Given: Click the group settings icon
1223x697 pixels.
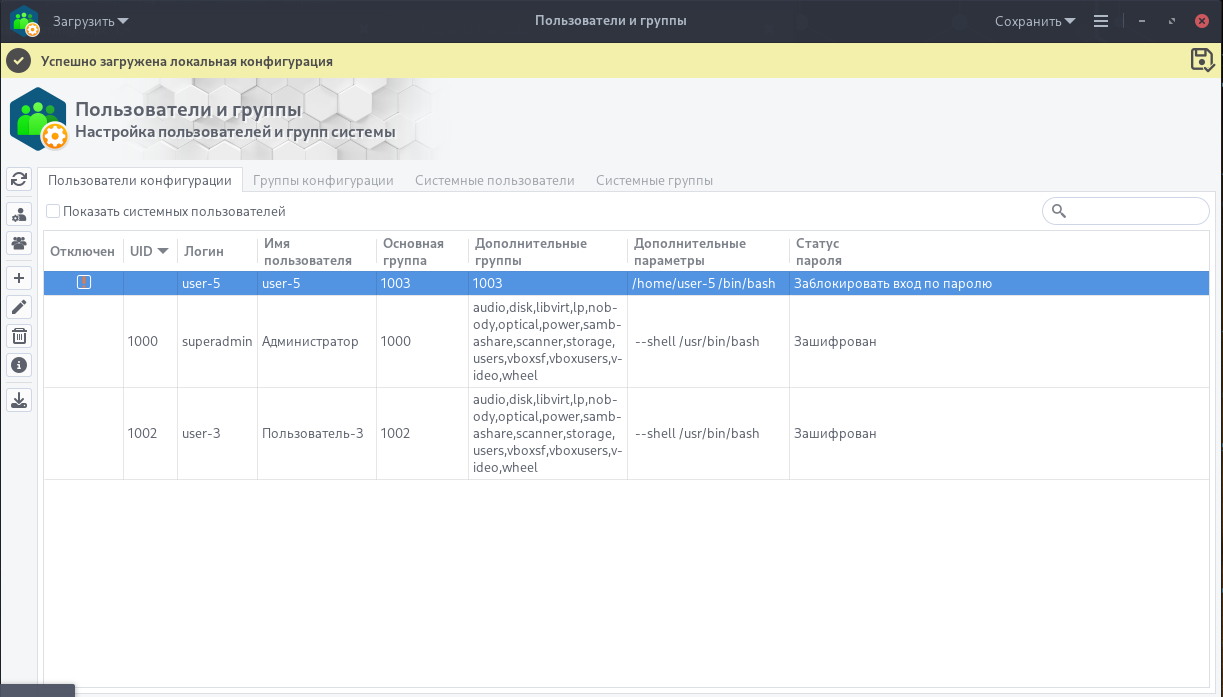Looking at the screenshot, I should (19, 242).
